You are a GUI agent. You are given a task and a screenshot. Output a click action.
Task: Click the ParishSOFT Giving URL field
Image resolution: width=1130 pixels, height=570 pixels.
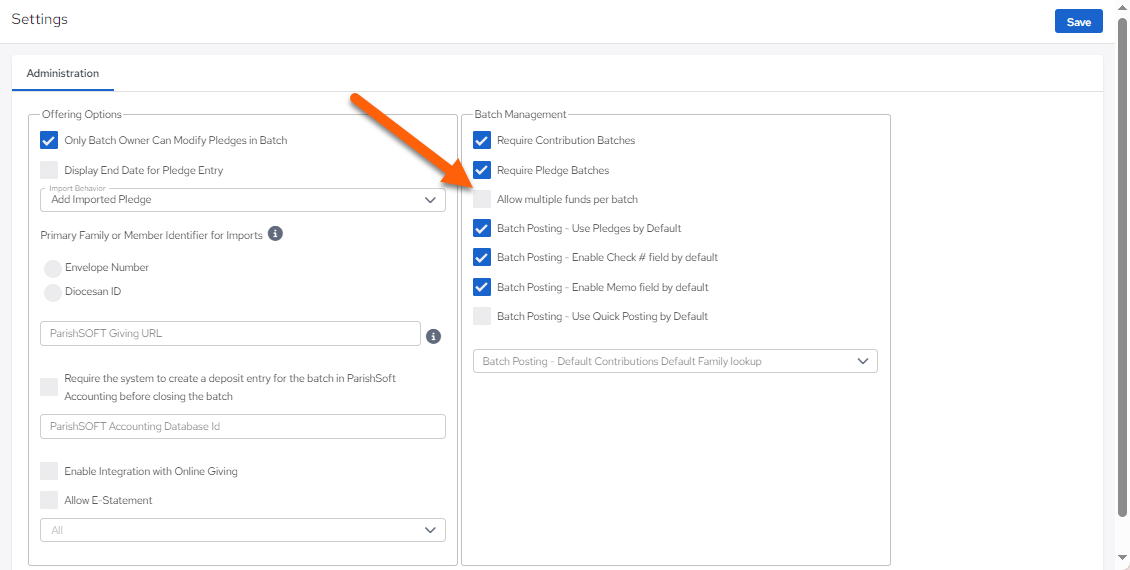(x=231, y=334)
